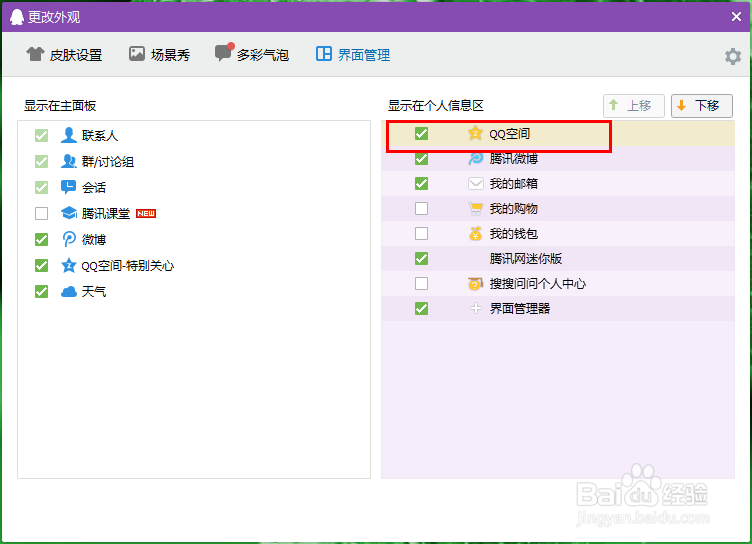Enable the 我的购物 checkbox
The image size is (752, 544).
pyautogui.click(x=422, y=209)
